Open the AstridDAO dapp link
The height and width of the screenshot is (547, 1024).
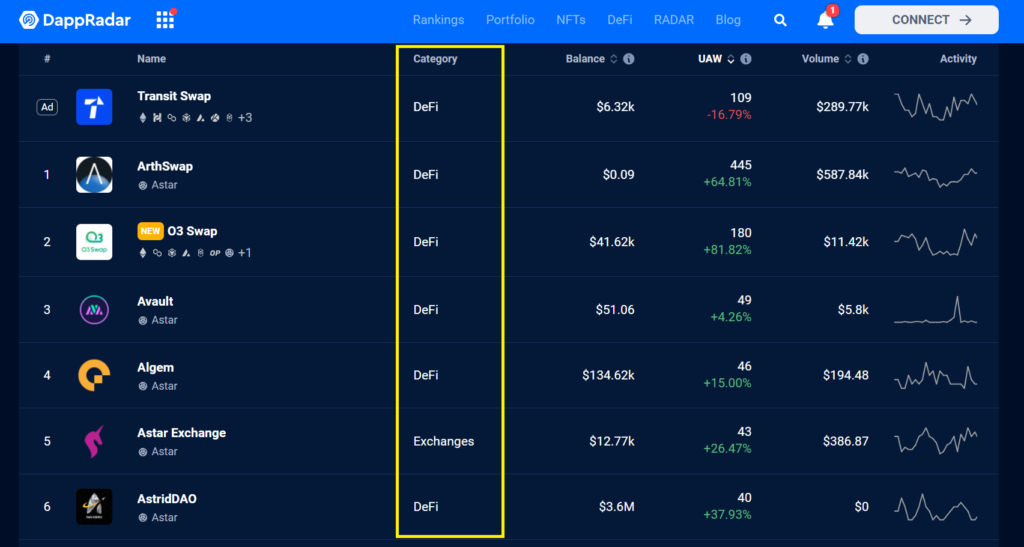tap(167, 499)
